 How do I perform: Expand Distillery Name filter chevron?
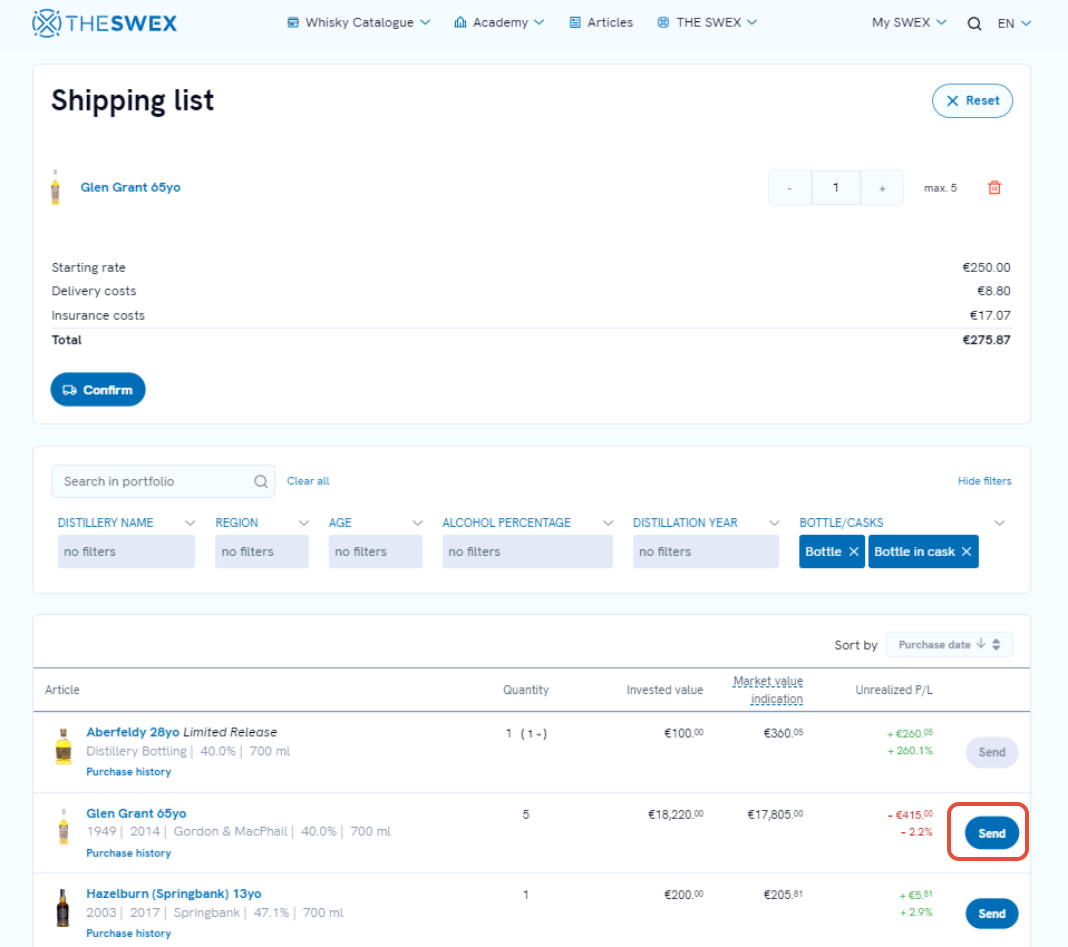[x=190, y=523]
